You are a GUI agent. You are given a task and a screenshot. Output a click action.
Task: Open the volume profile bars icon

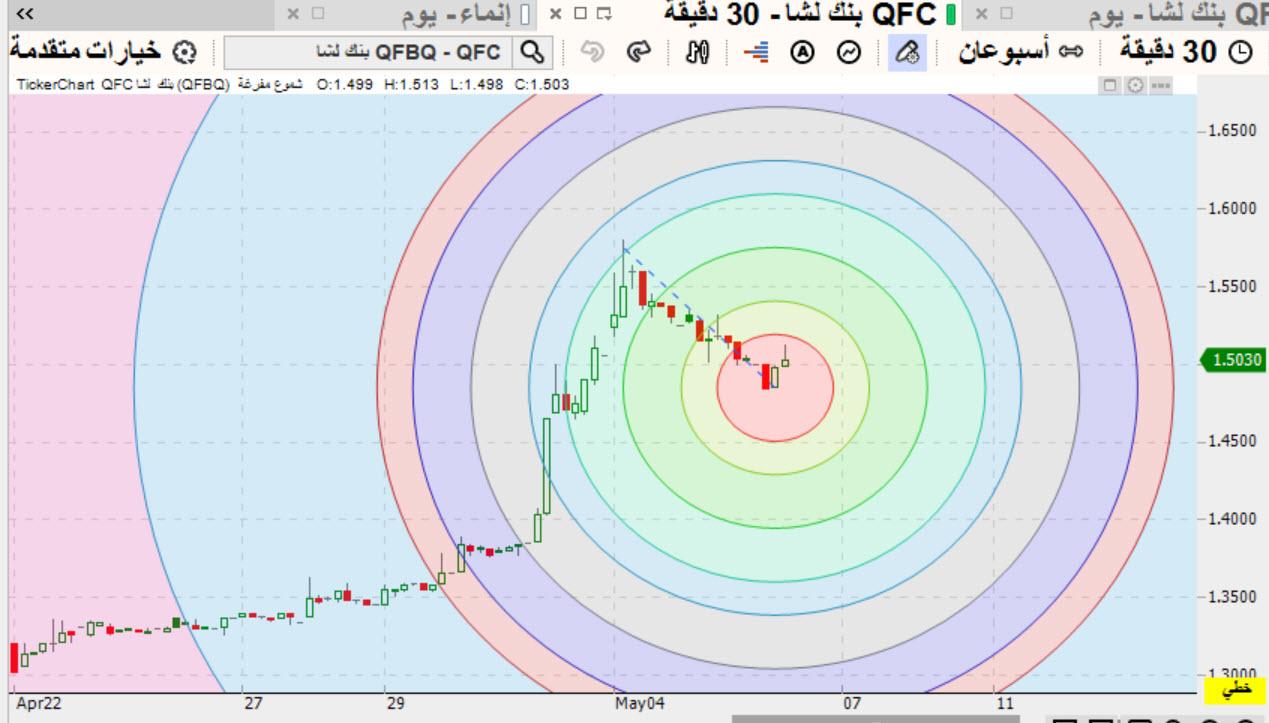[755, 52]
